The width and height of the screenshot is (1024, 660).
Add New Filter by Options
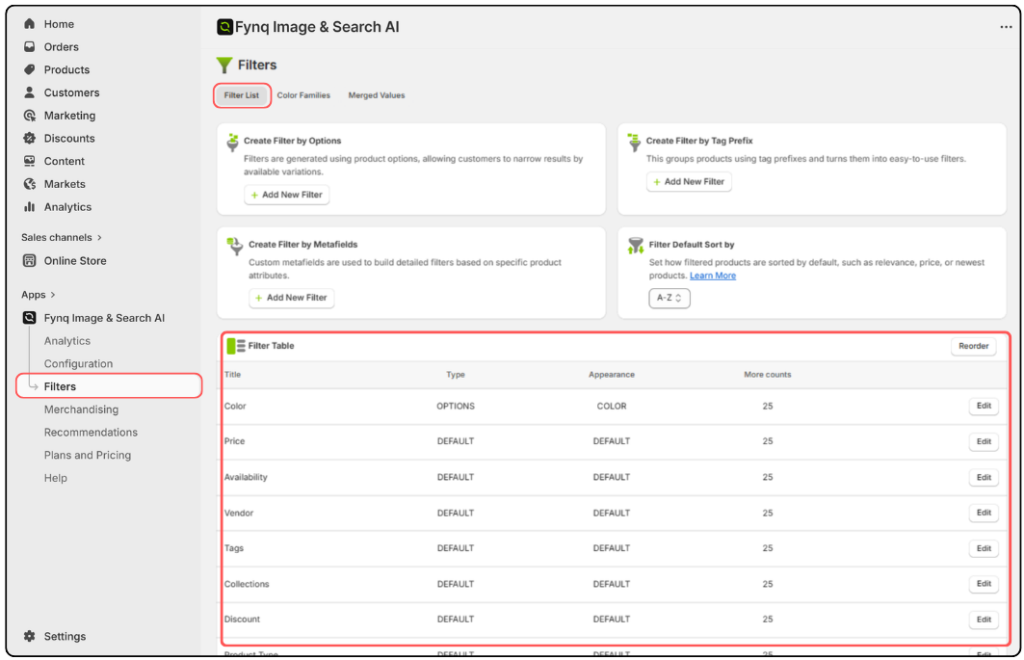pos(287,195)
